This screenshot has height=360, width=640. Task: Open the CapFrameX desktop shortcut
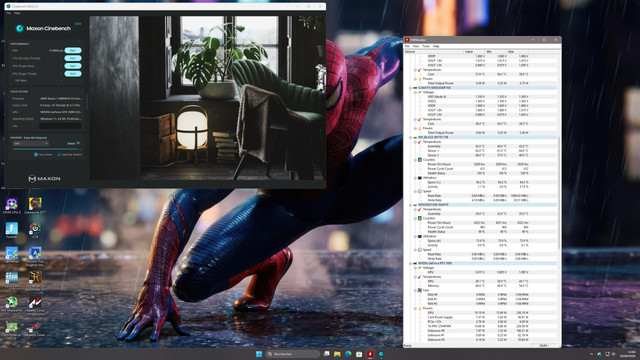(11, 255)
